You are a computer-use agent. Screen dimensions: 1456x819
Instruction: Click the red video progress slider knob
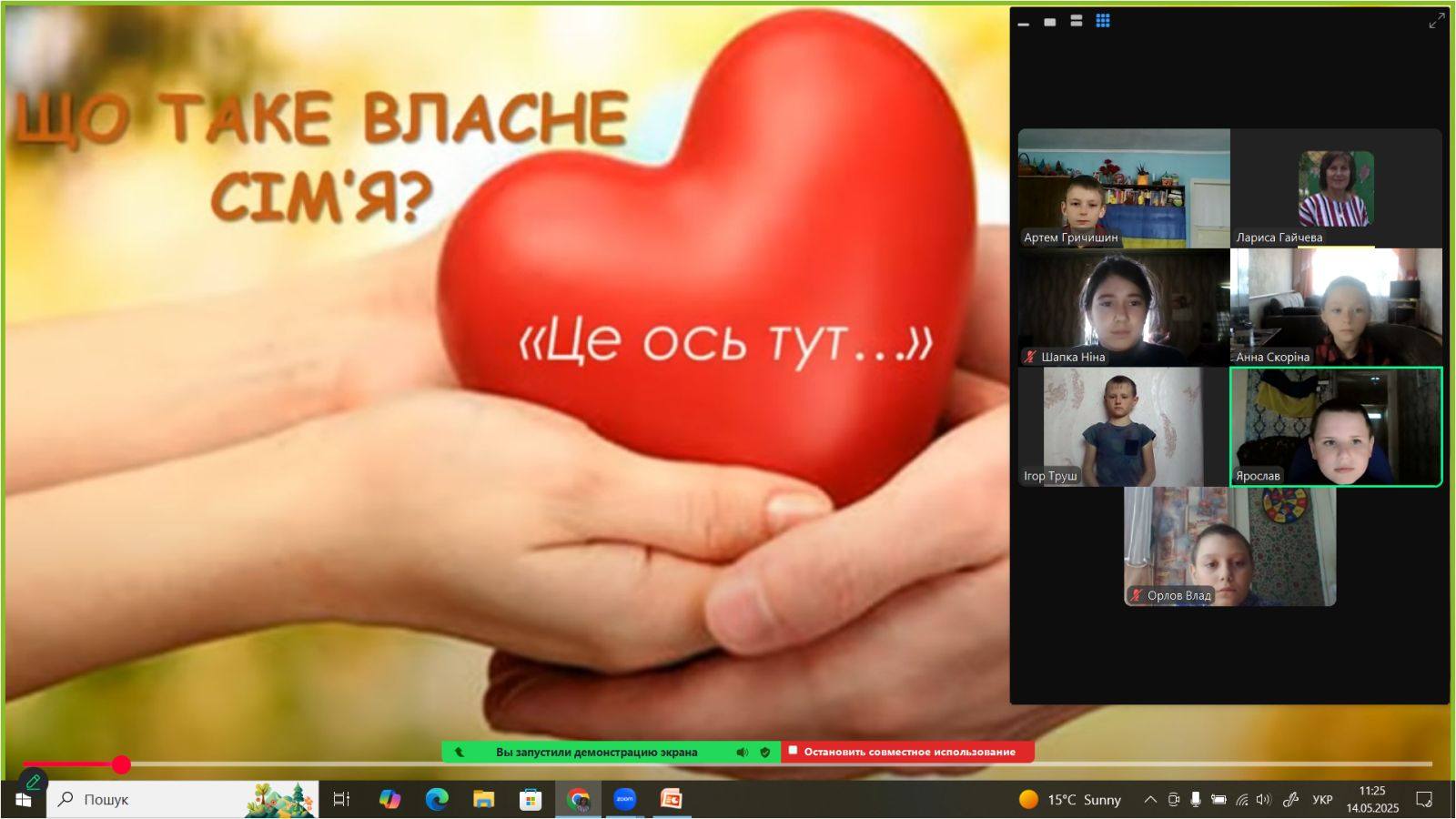coord(121,764)
